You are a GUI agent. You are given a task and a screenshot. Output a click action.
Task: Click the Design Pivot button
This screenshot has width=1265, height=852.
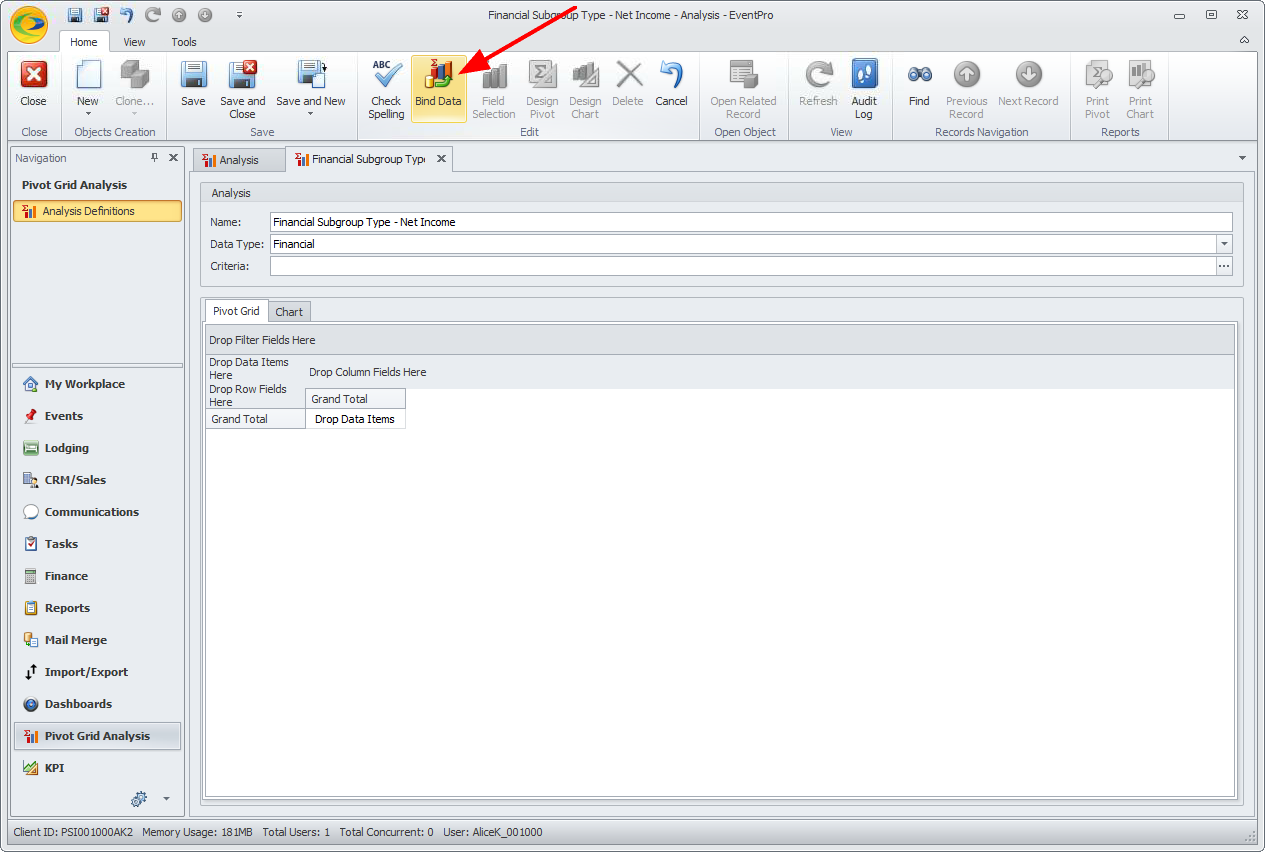[542, 88]
